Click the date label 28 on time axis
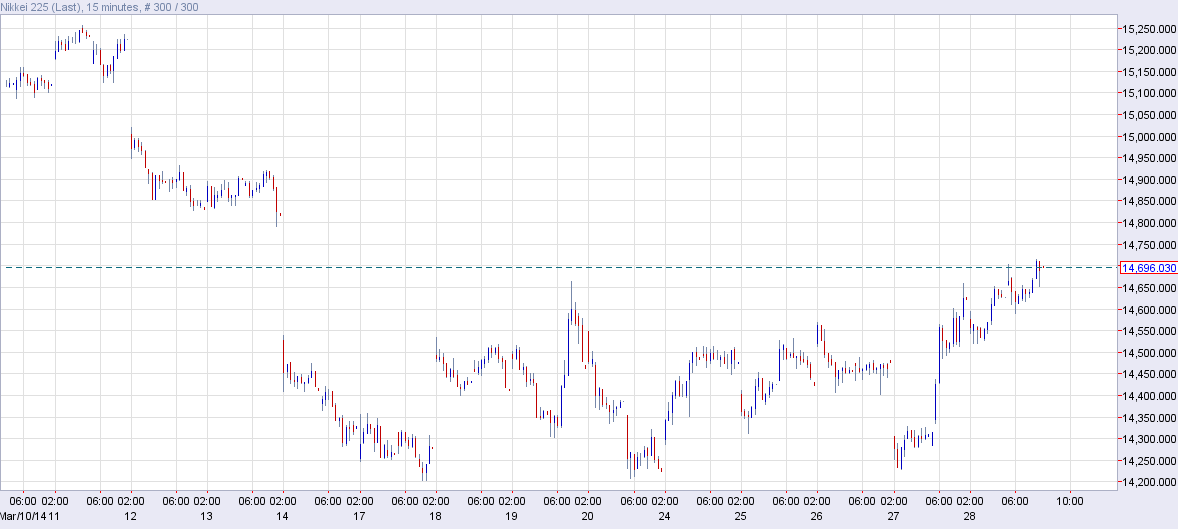The width and height of the screenshot is (1178, 529). click(x=969, y=516)
